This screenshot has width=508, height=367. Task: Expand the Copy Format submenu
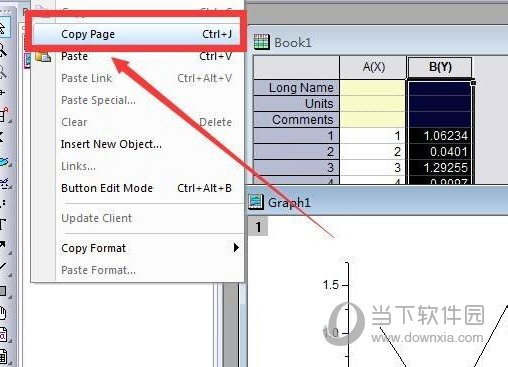tap(136, 248)
